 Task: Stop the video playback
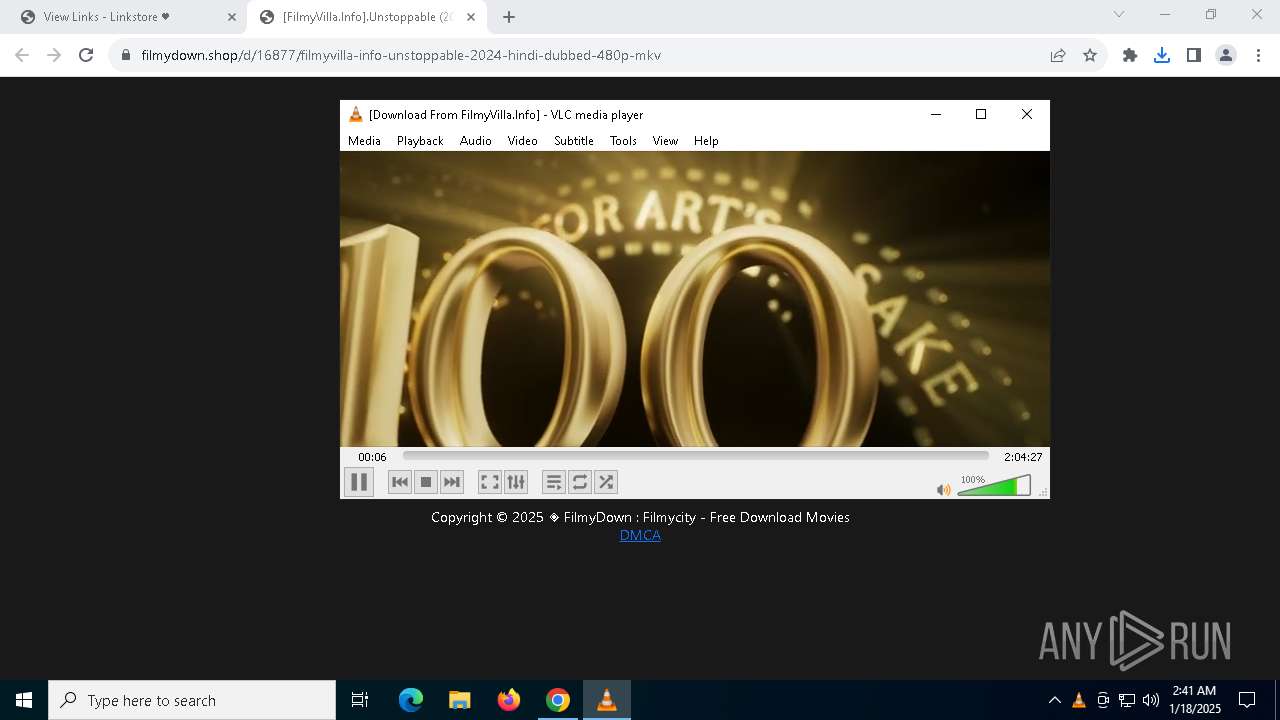pyautogui.click(x=426, y=482)
